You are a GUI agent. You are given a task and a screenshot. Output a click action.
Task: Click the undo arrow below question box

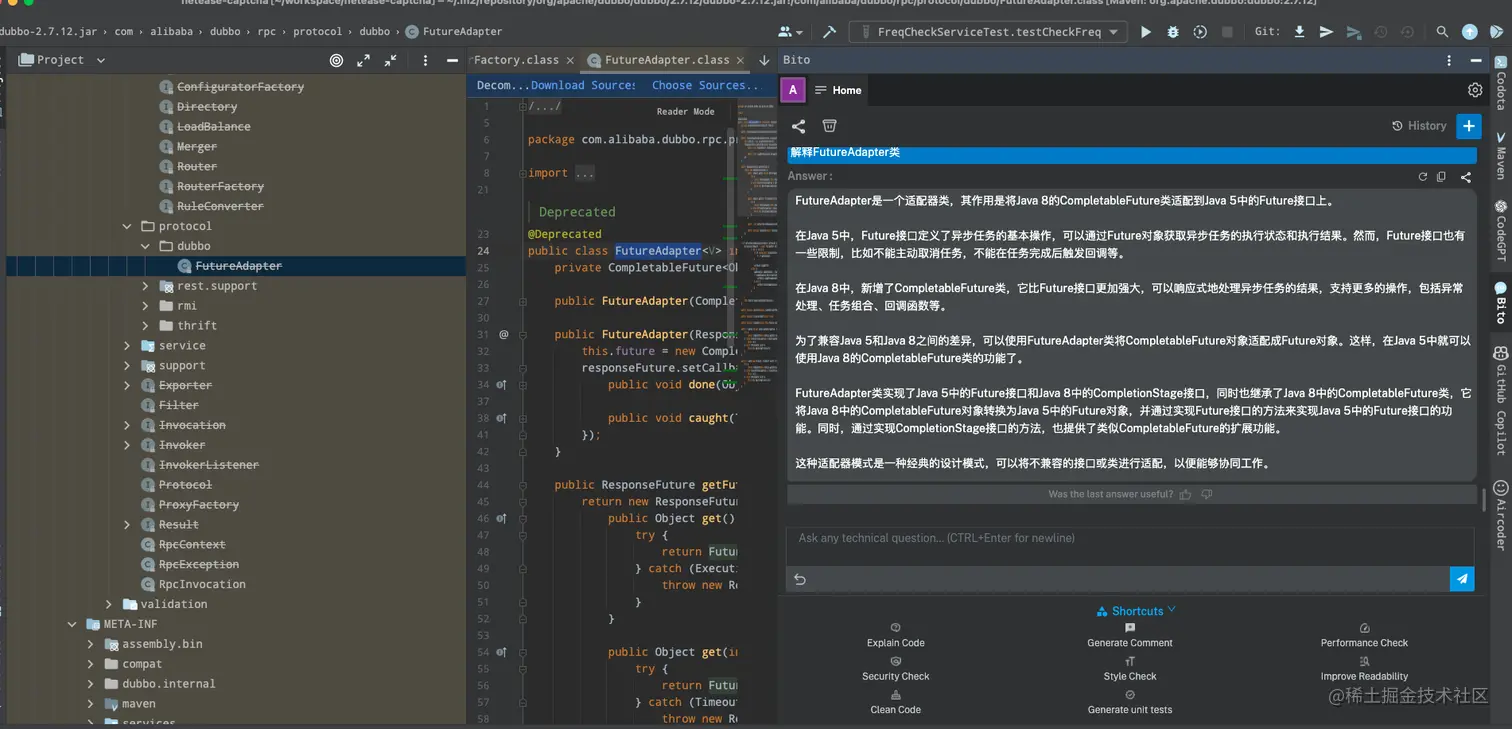tap(800, 579)
